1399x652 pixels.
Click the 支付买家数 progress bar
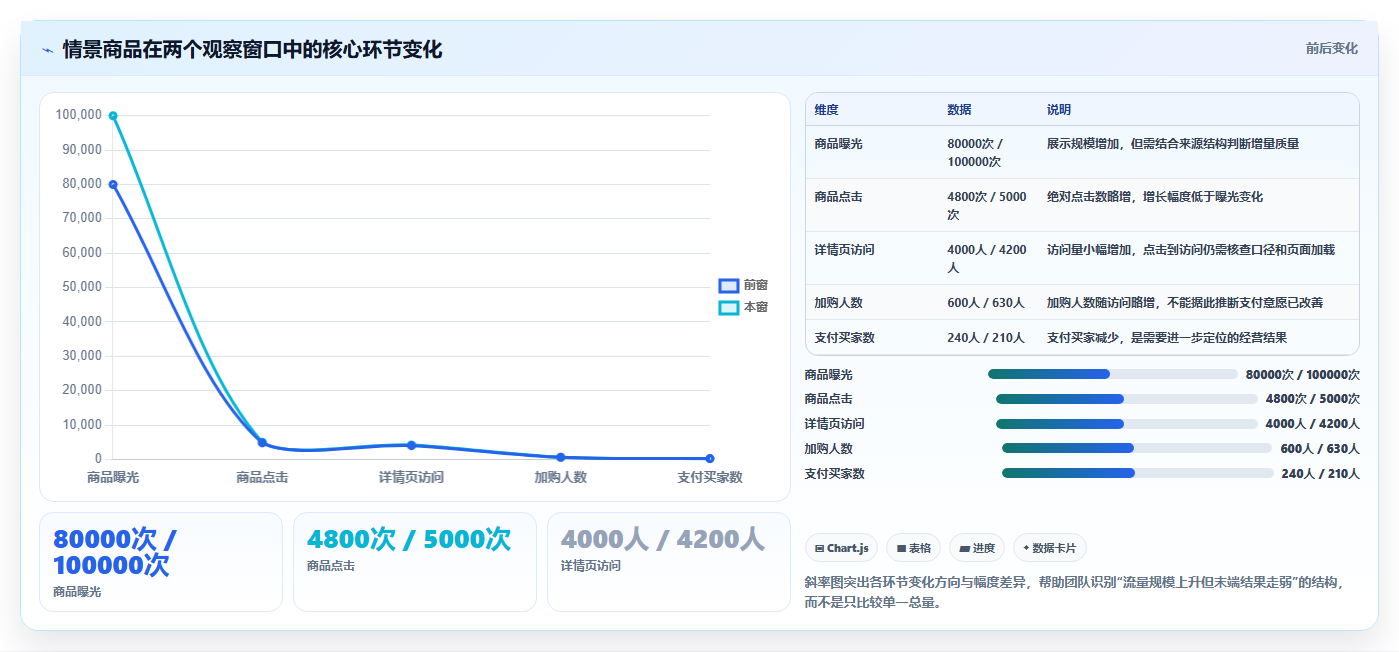pyautogui.click(x=1138, y=473)
